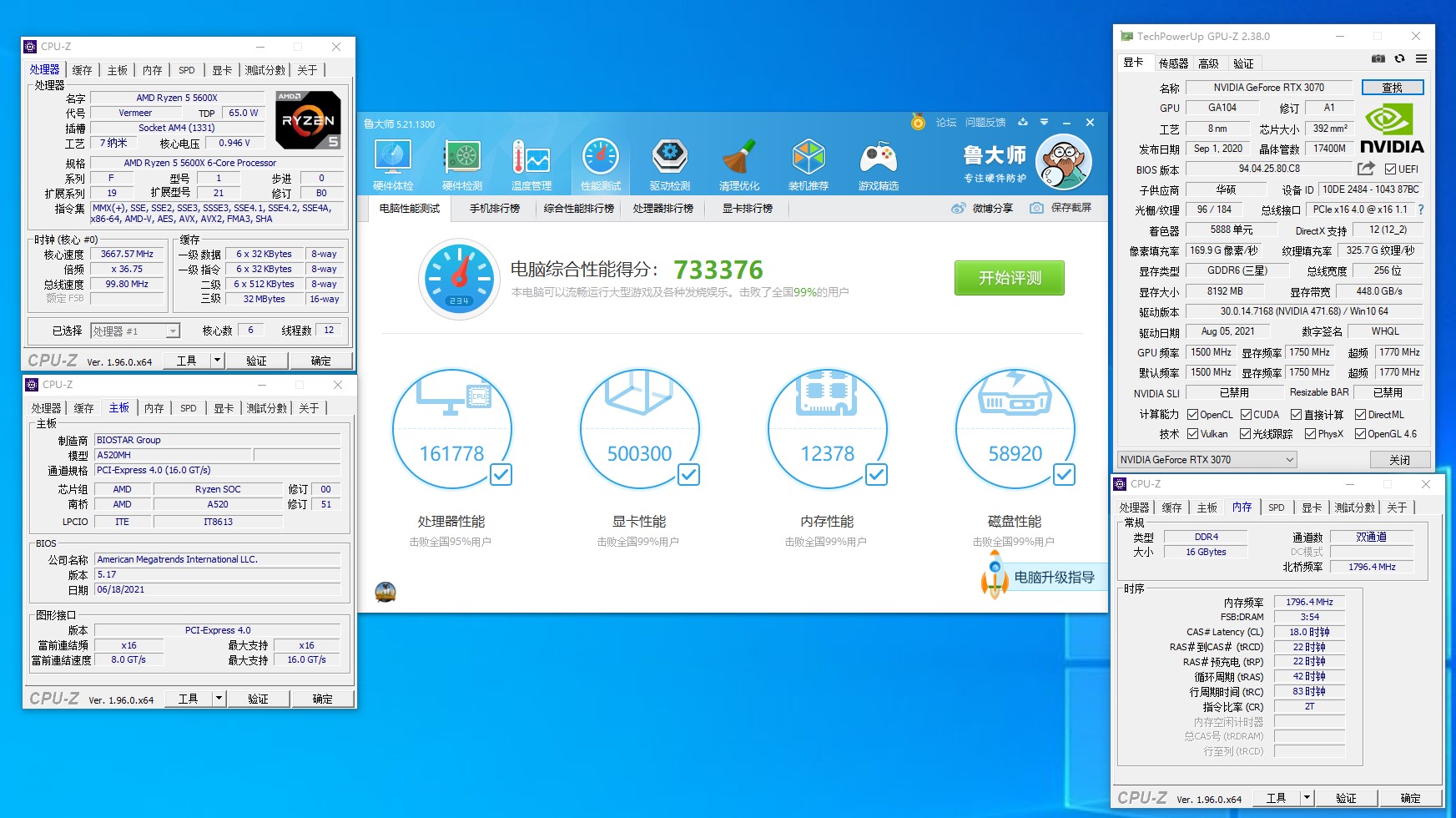Uncheck the 磁盘性能 test checkbox
The image size is (1456, 818).
[x=1064, y=475]
